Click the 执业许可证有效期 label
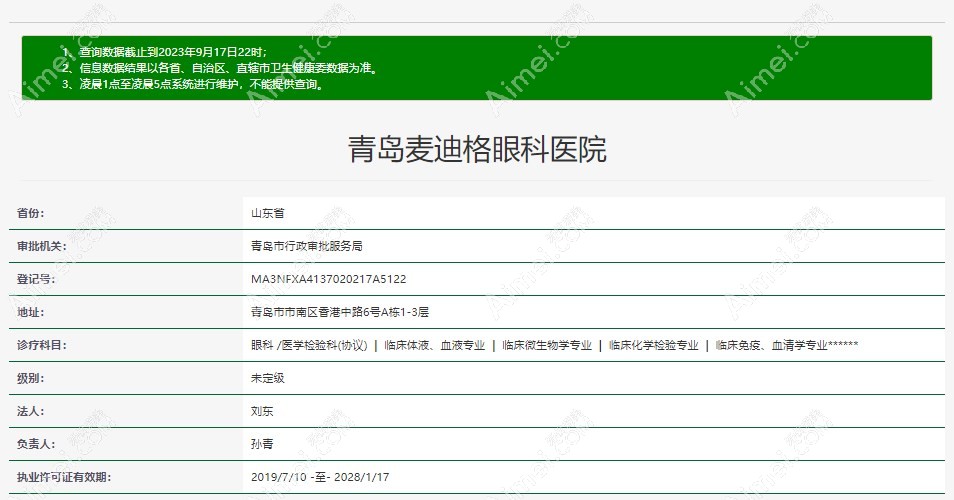This screenshot has width=954, height=500. pos(64,477)
